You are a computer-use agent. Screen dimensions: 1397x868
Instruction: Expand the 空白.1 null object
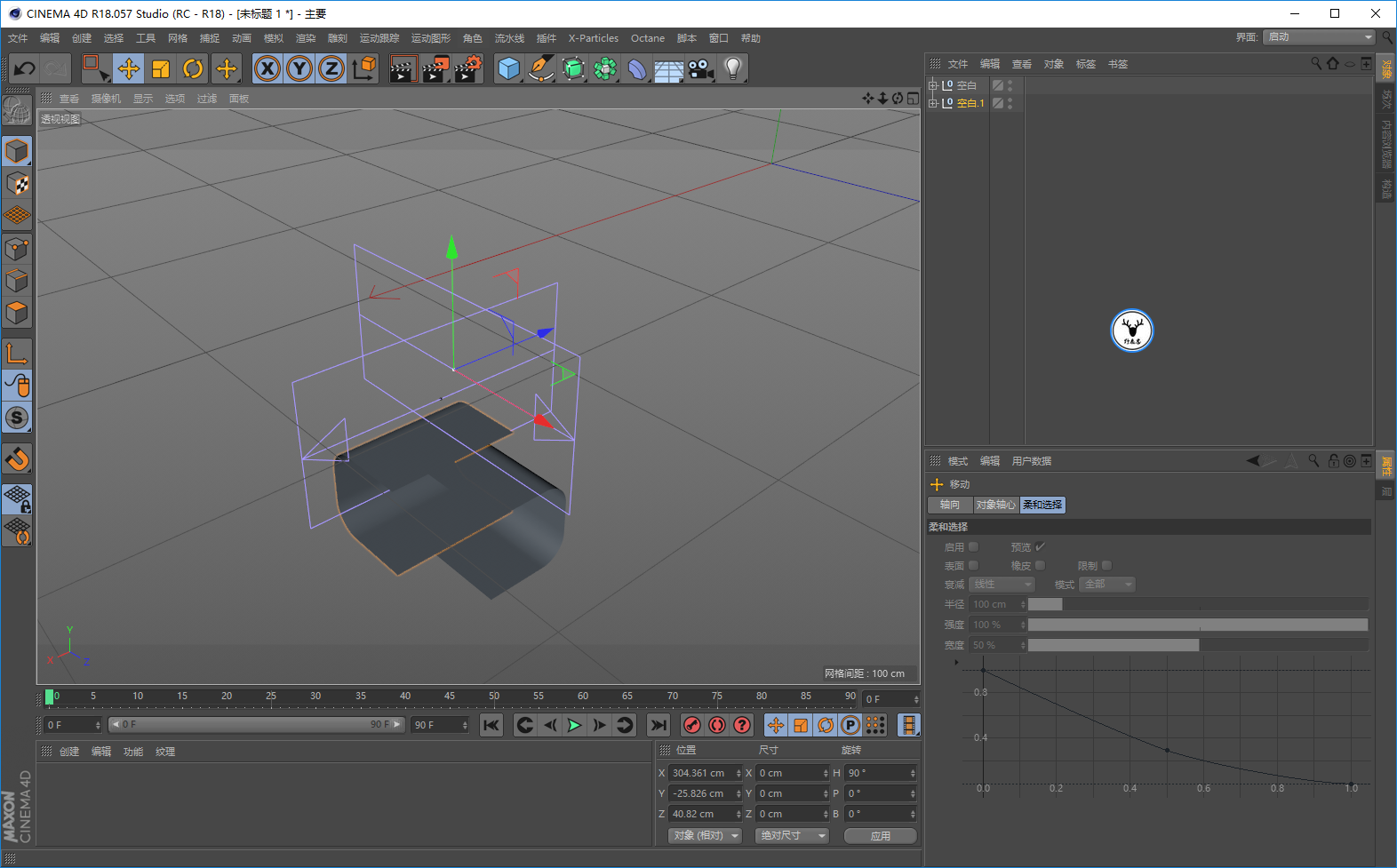pos(933,103)
